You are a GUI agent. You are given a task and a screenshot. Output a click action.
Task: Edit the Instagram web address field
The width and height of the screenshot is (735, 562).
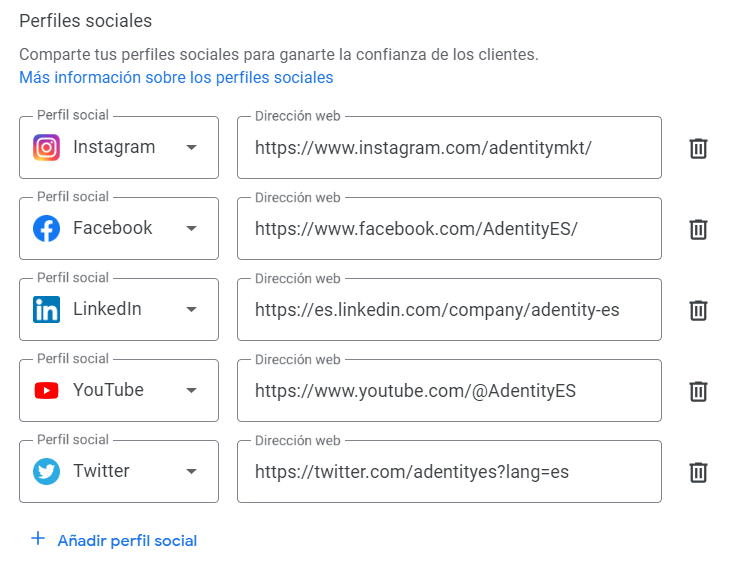pyautogui.click(x=448, y=148)
